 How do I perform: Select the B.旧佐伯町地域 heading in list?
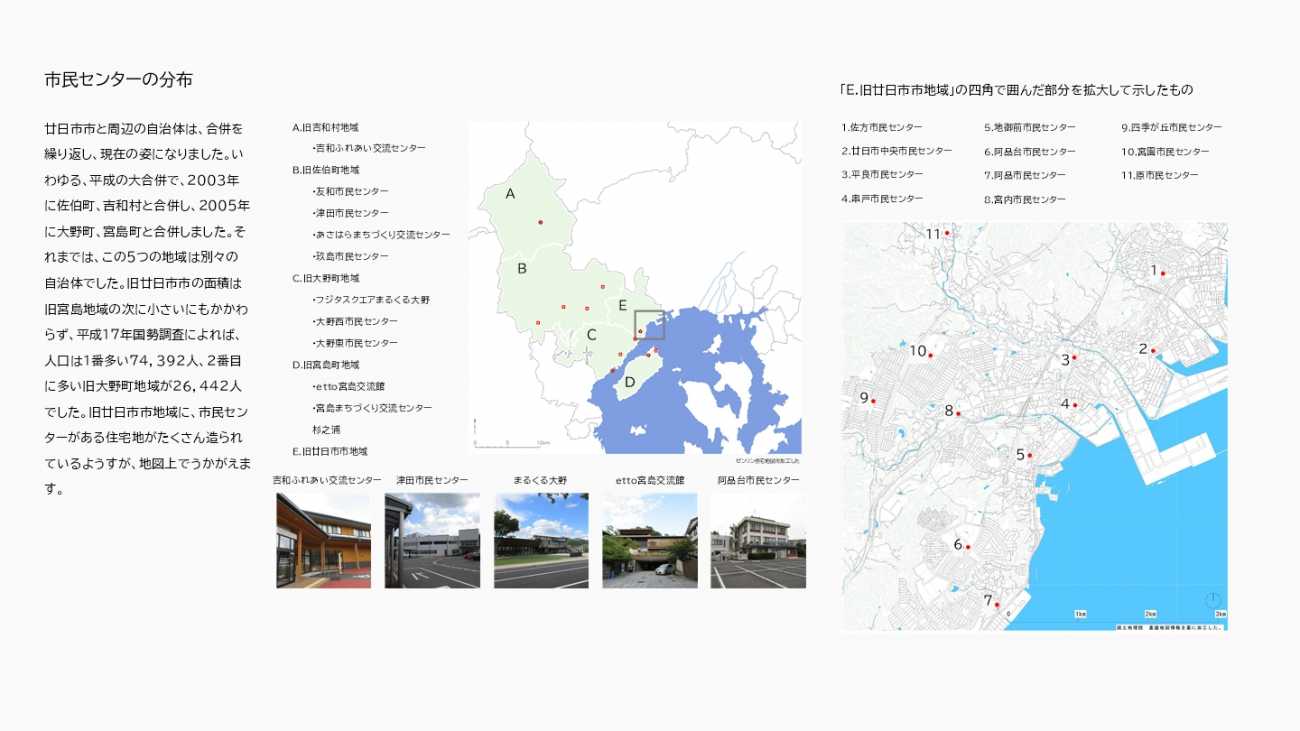(326, 169)
